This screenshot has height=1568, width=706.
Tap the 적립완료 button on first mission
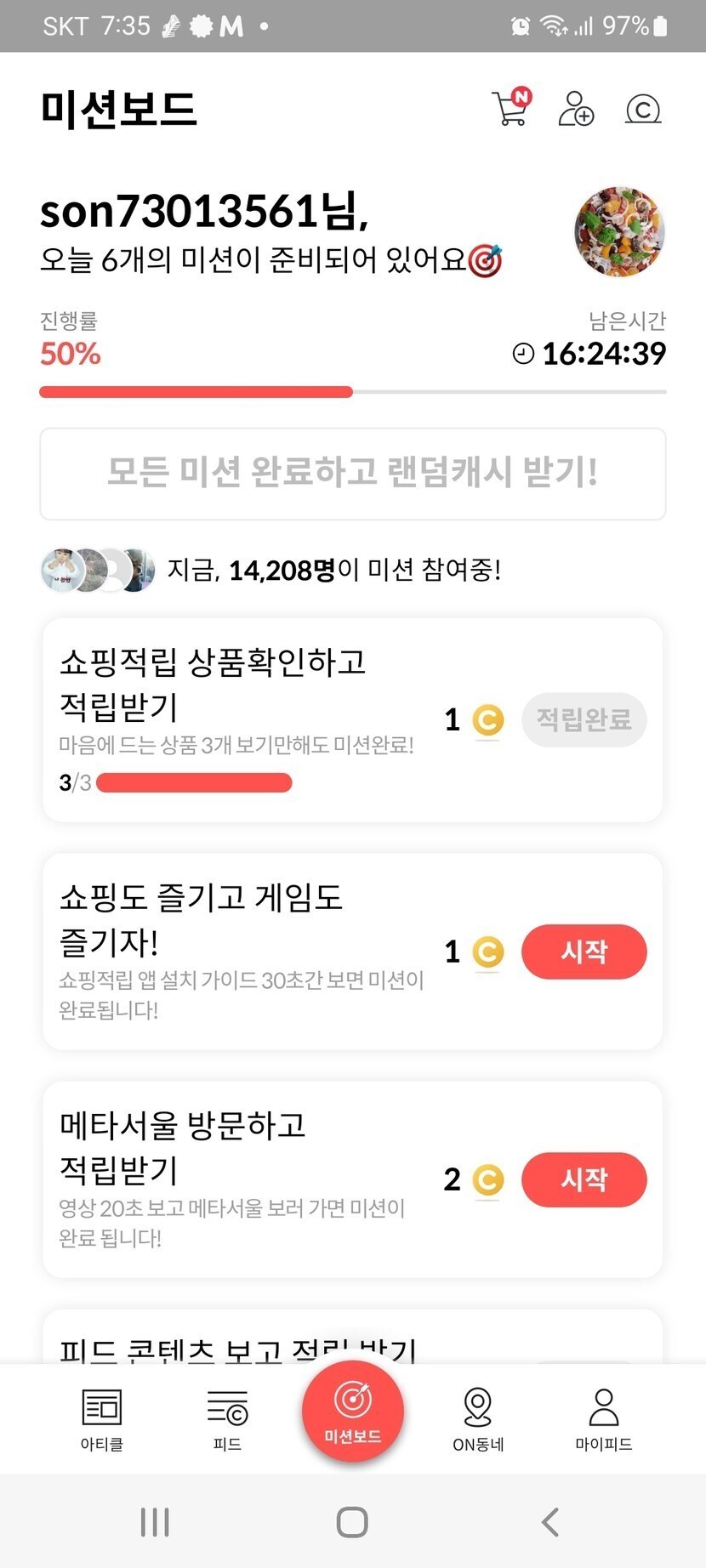(x=584, y=720)
